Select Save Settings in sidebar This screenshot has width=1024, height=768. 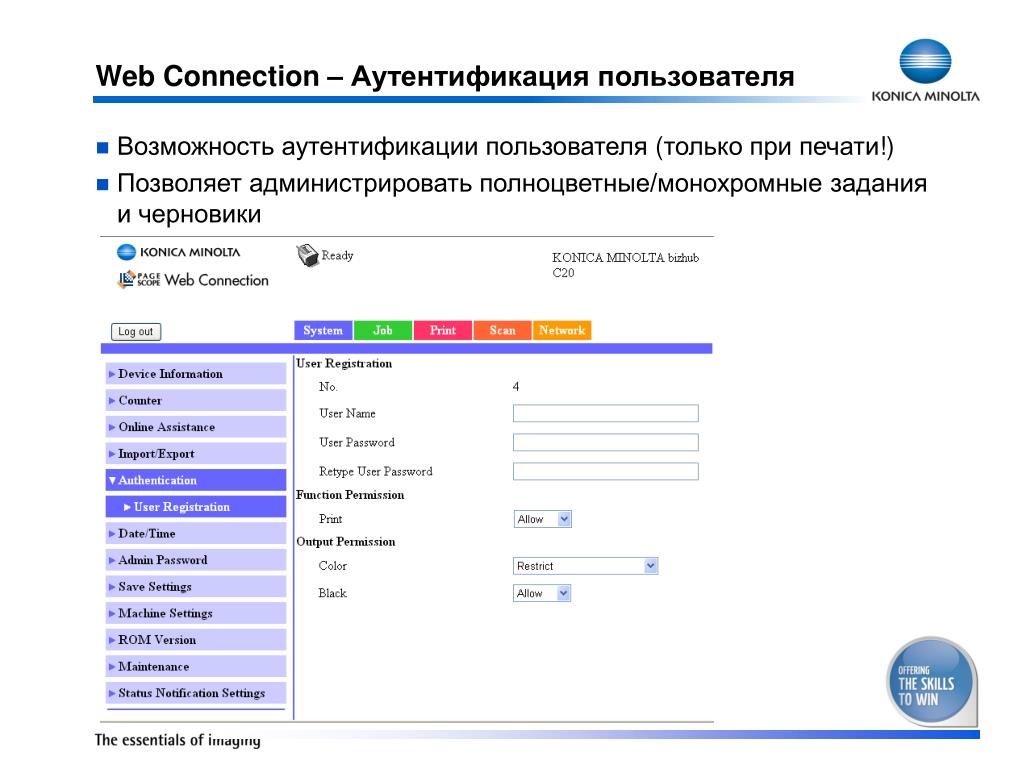(x=196, y=586)
